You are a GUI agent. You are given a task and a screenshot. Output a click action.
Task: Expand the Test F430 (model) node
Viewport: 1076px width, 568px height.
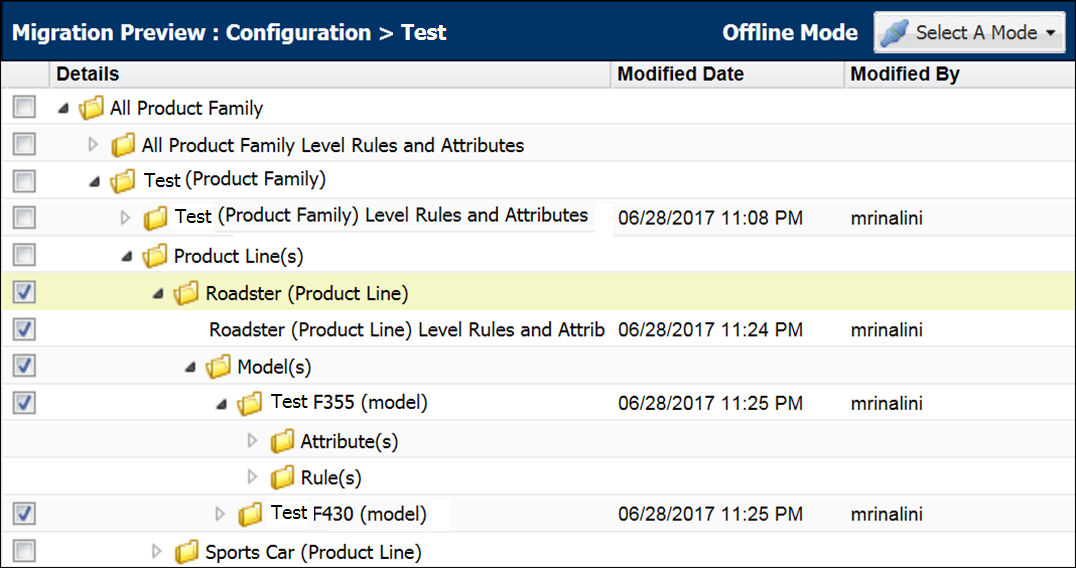[221, 514]
